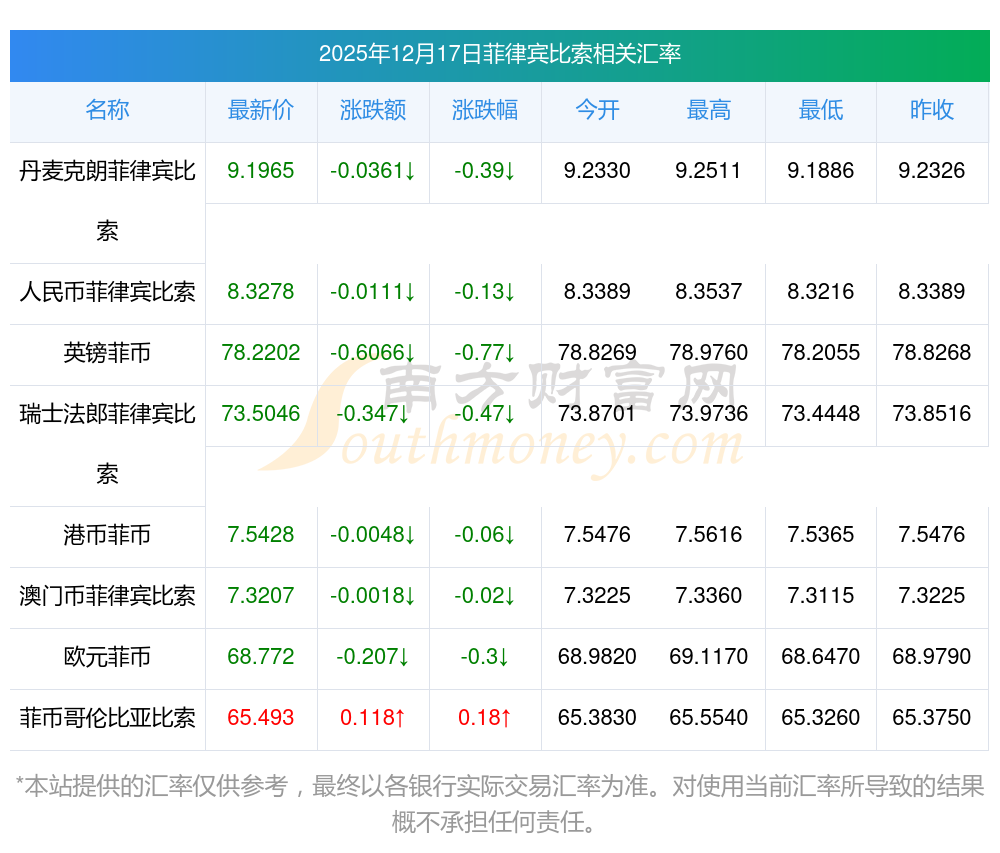Select the 昨收 column header
This screenshot has width=1000, height=853.
coord(932,110)
